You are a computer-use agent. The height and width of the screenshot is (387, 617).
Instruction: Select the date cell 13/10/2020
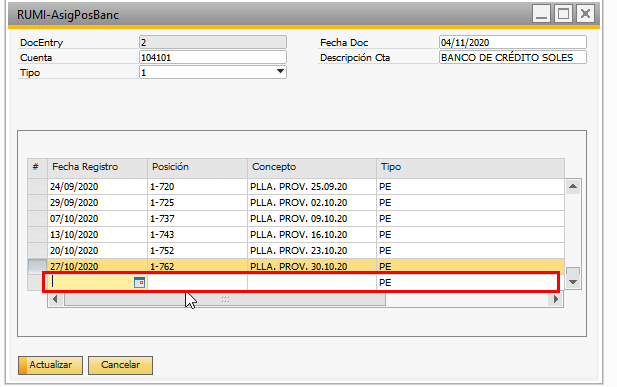97,235
